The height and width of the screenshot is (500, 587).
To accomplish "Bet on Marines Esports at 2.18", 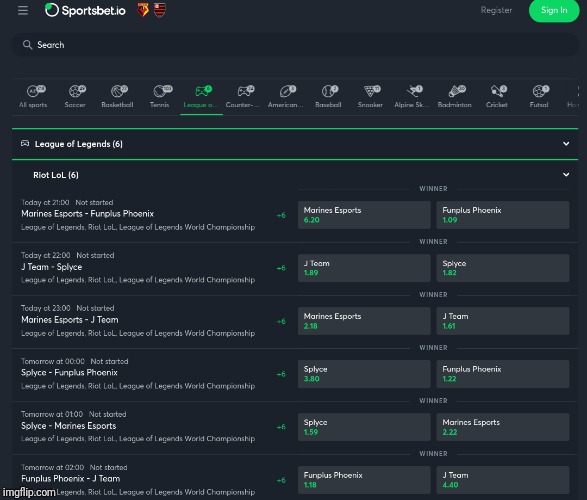I will click(x=364, y=321).
